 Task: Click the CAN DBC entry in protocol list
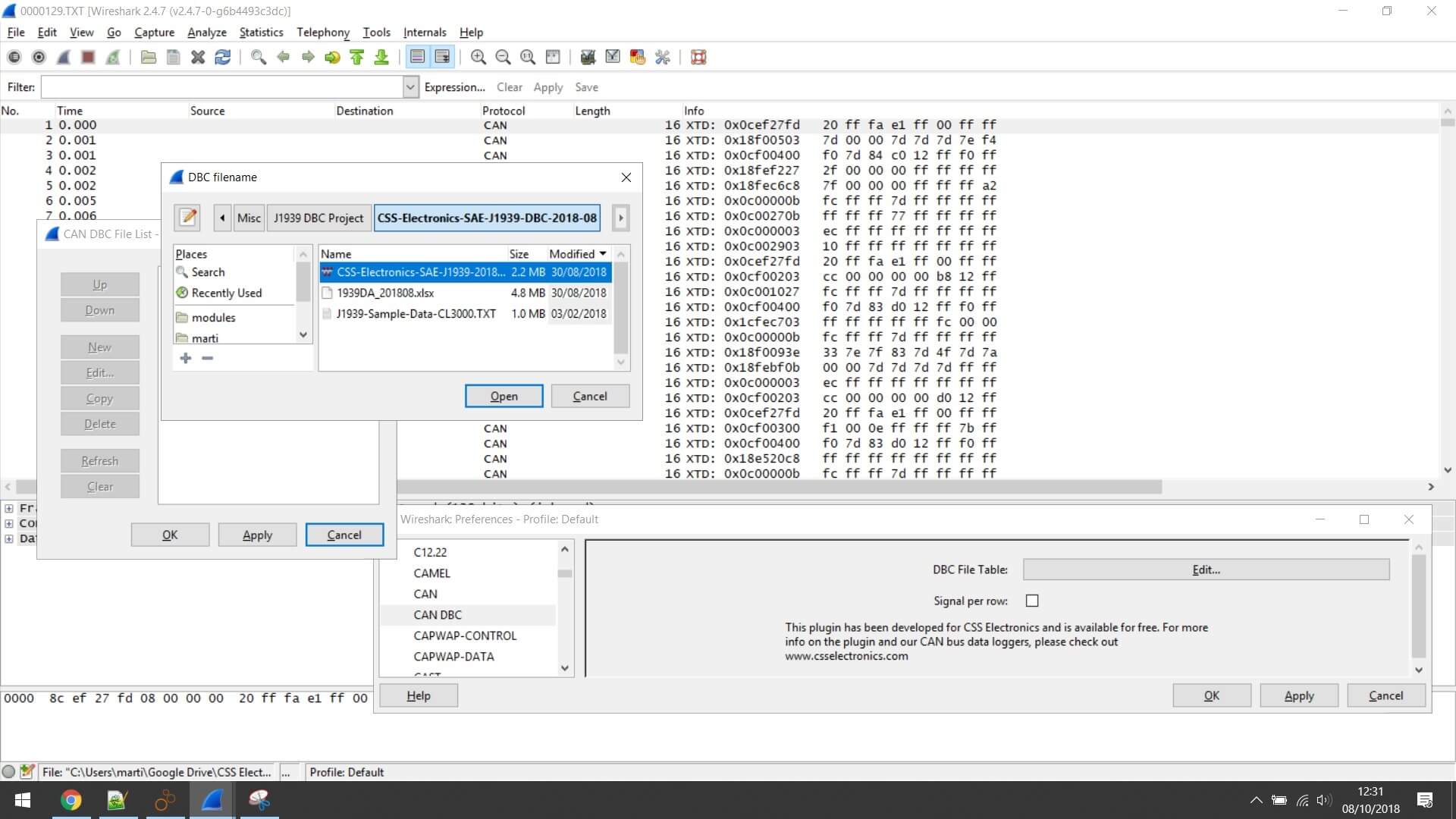(x=438, y=614)
